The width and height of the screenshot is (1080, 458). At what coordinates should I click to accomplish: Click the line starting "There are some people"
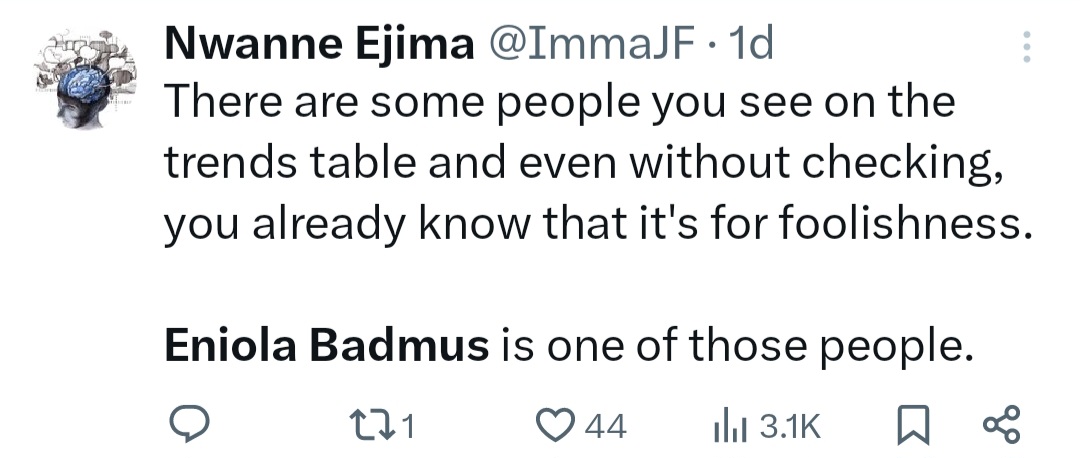coord(559,102)
